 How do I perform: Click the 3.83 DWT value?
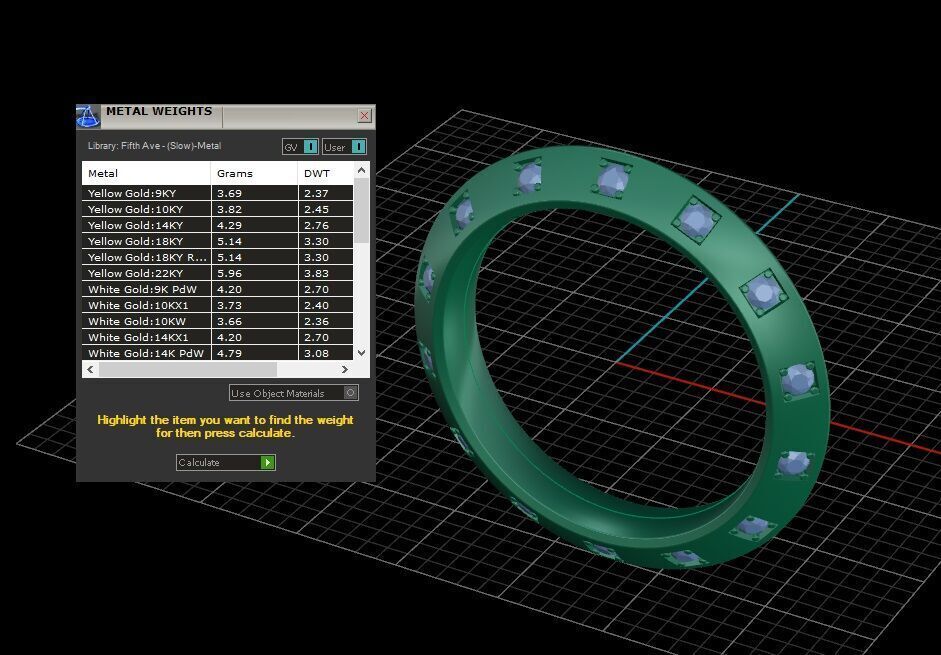(x=316, y=273)
